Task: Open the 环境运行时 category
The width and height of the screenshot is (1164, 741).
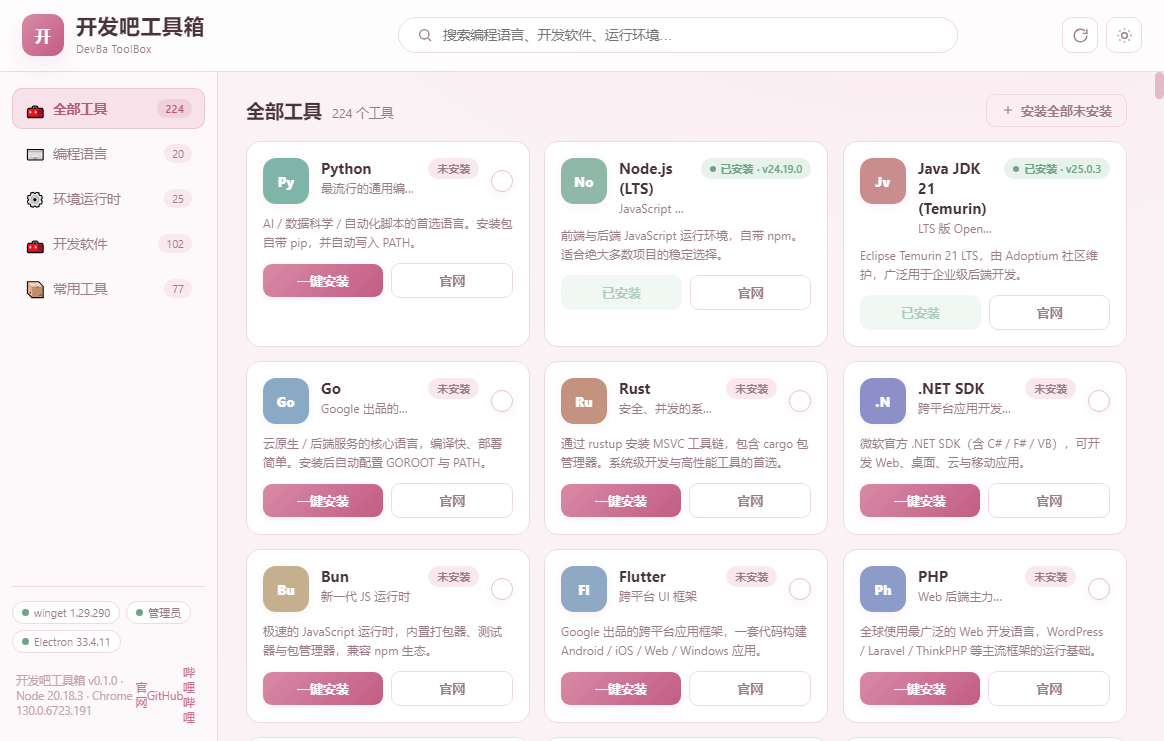Action: (x=108, y=199)
